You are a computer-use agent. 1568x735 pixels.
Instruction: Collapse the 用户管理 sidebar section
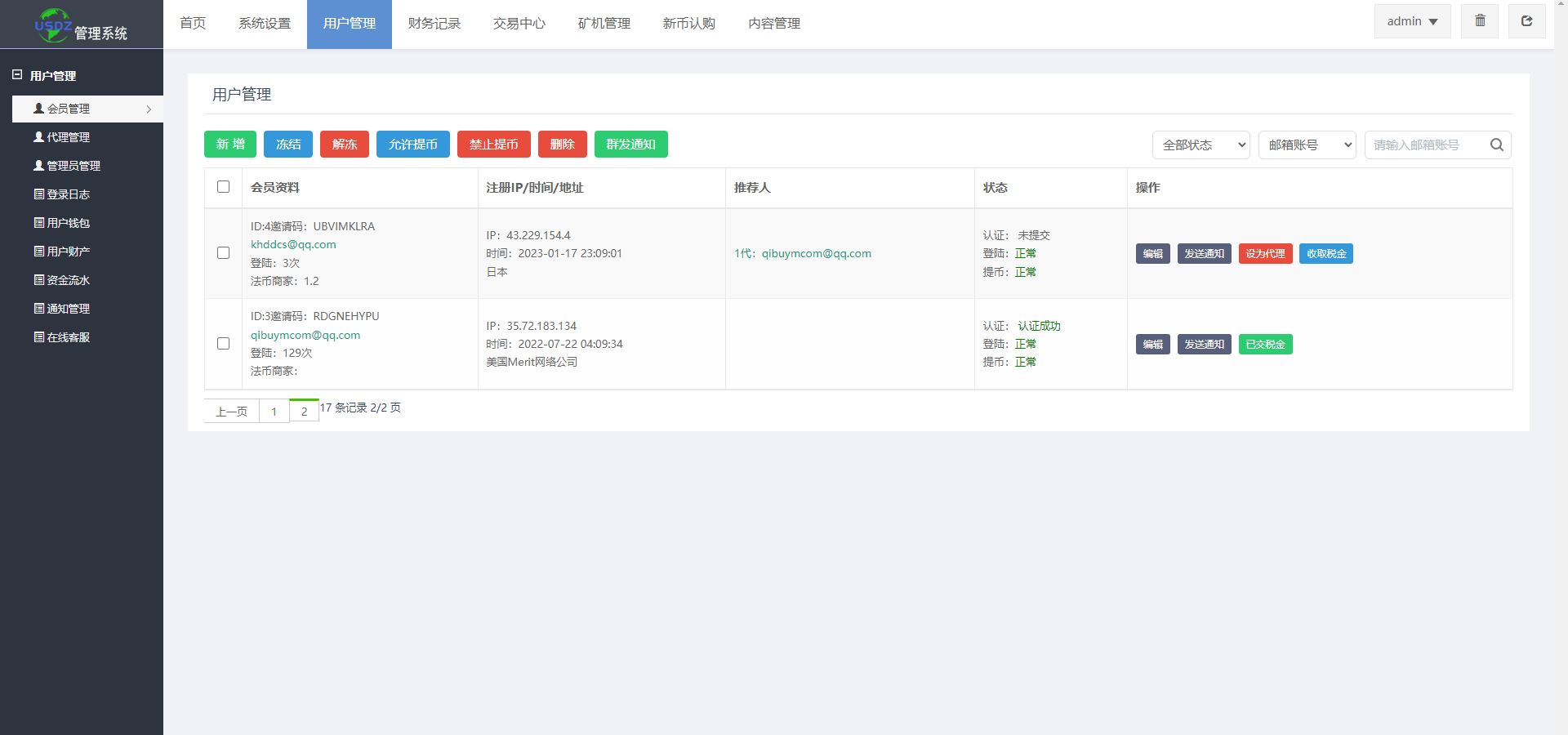click(x=17, y=75)
